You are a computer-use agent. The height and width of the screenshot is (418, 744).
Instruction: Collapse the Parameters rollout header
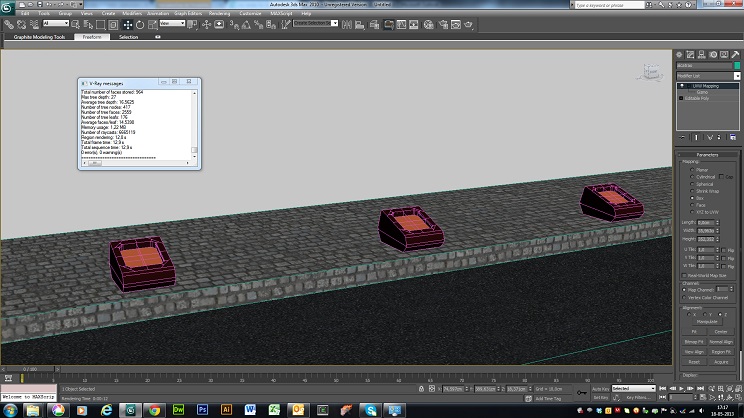707,155
